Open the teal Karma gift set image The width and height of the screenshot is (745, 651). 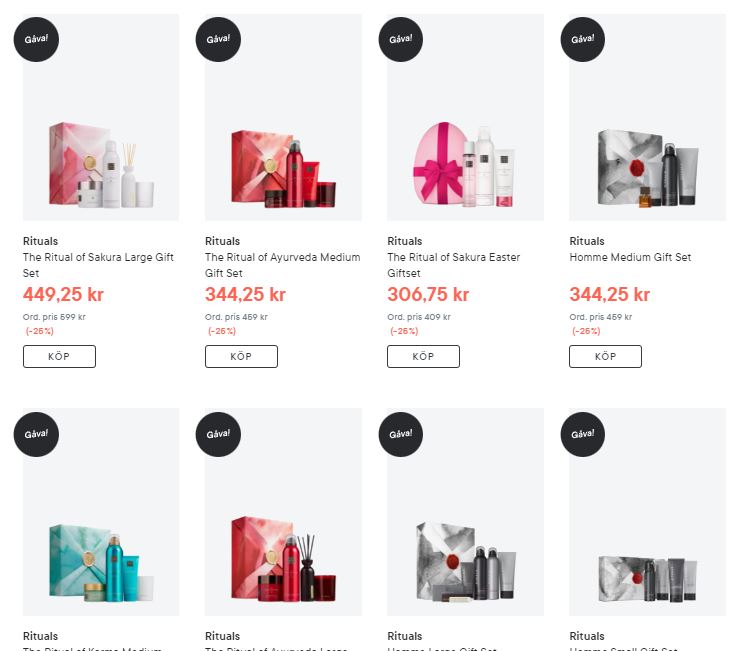(x=101, y=512)
